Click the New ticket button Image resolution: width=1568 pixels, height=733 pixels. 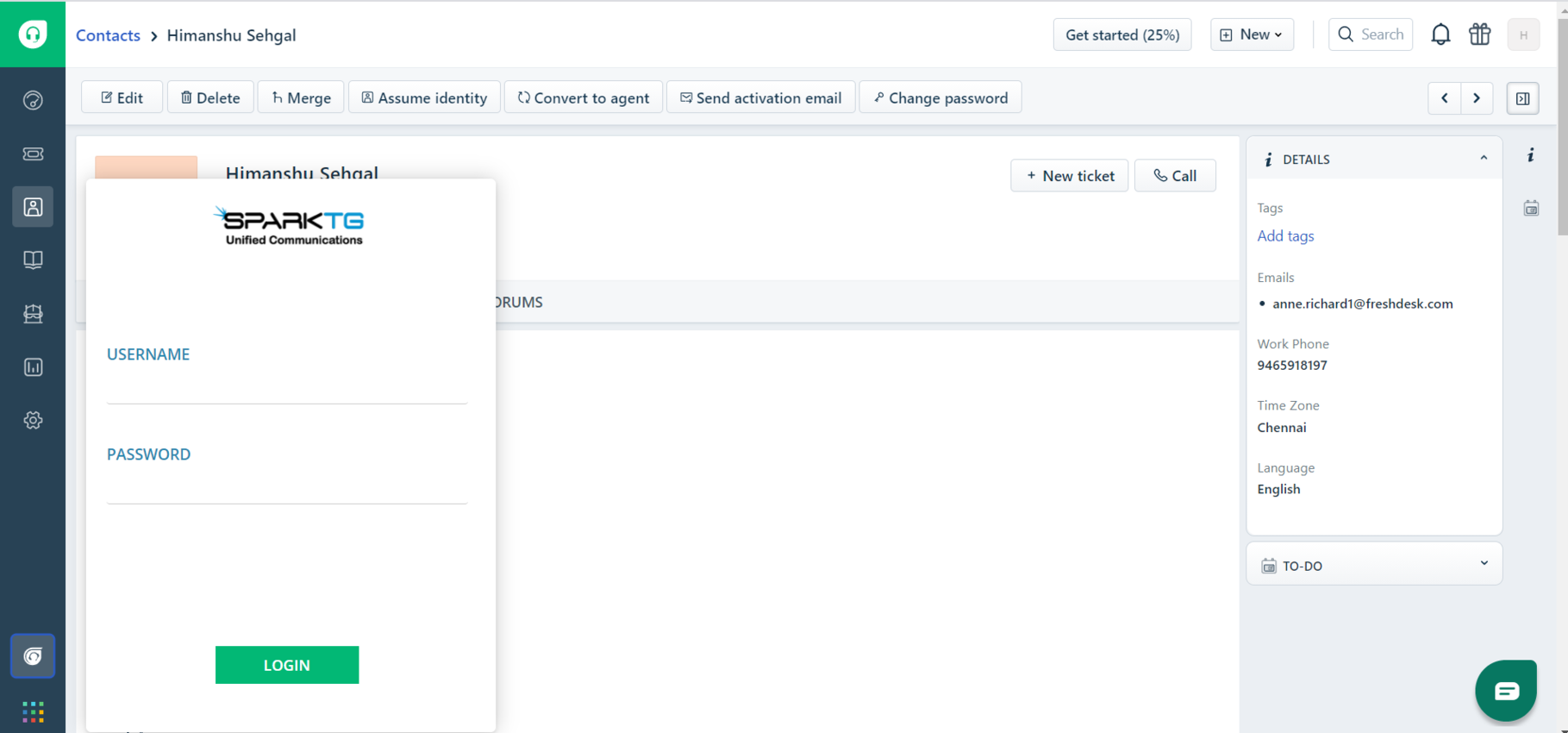(1070, 176)
